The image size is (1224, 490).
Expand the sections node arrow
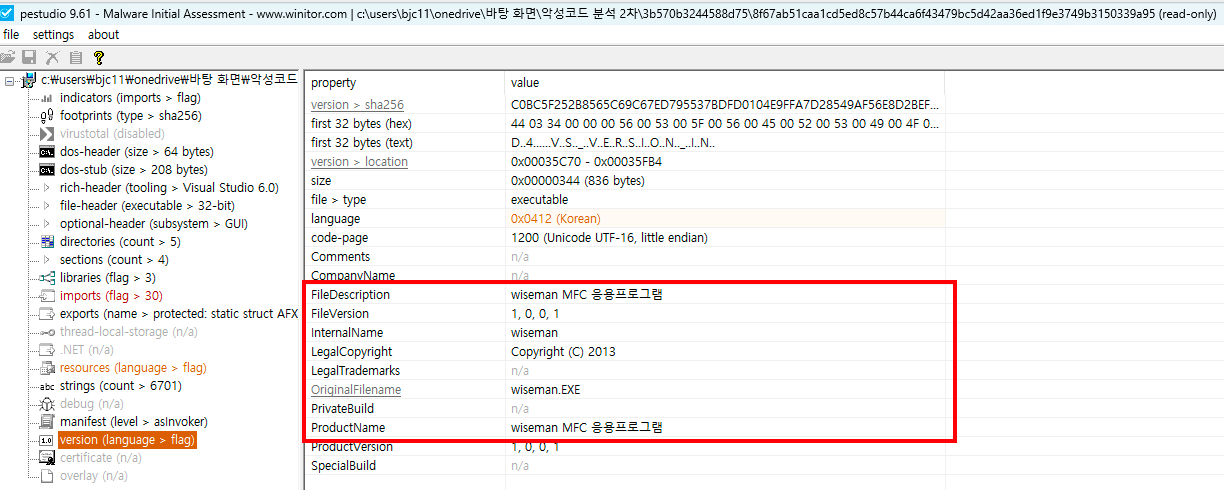46,260
